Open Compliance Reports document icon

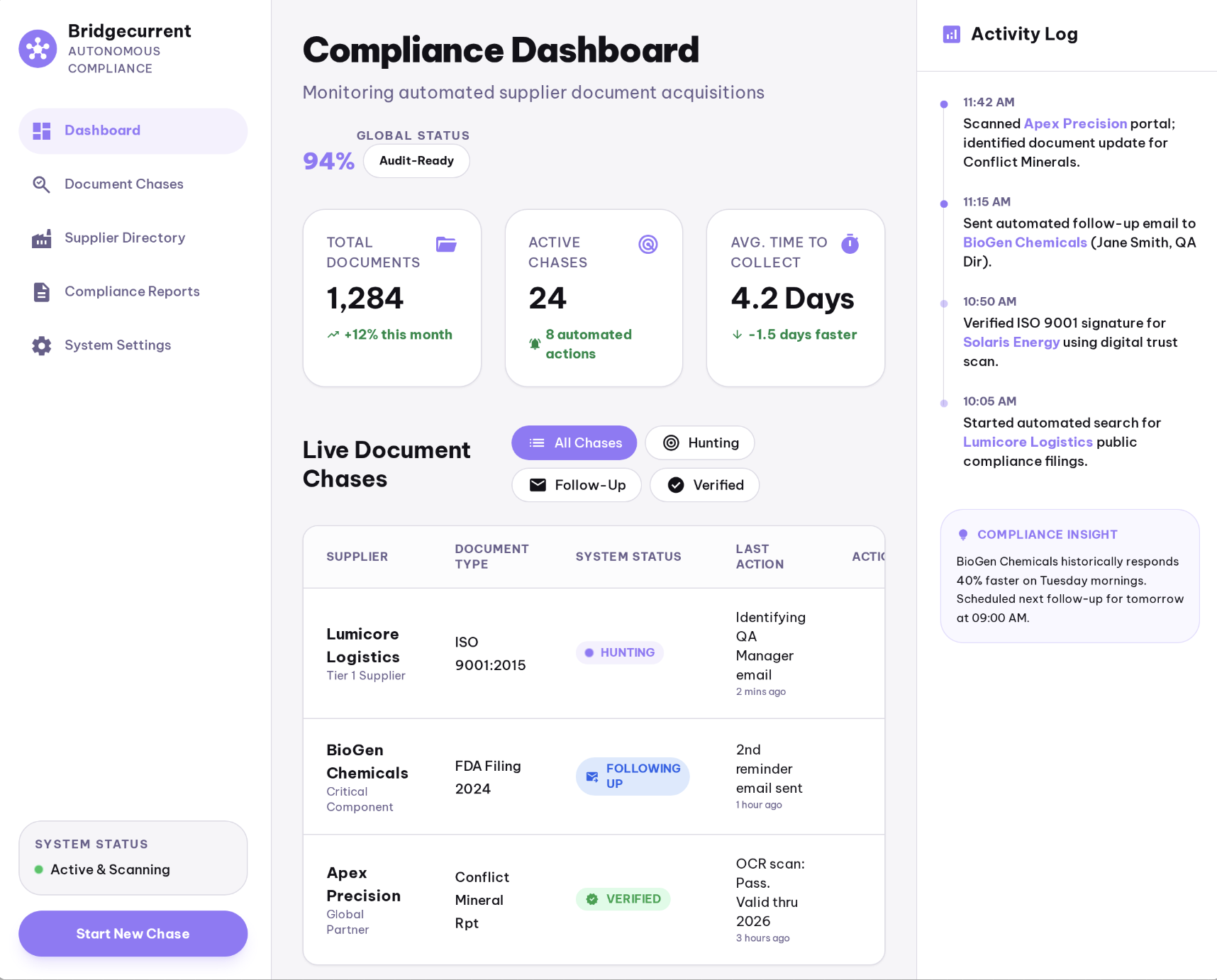coord(41,291)
